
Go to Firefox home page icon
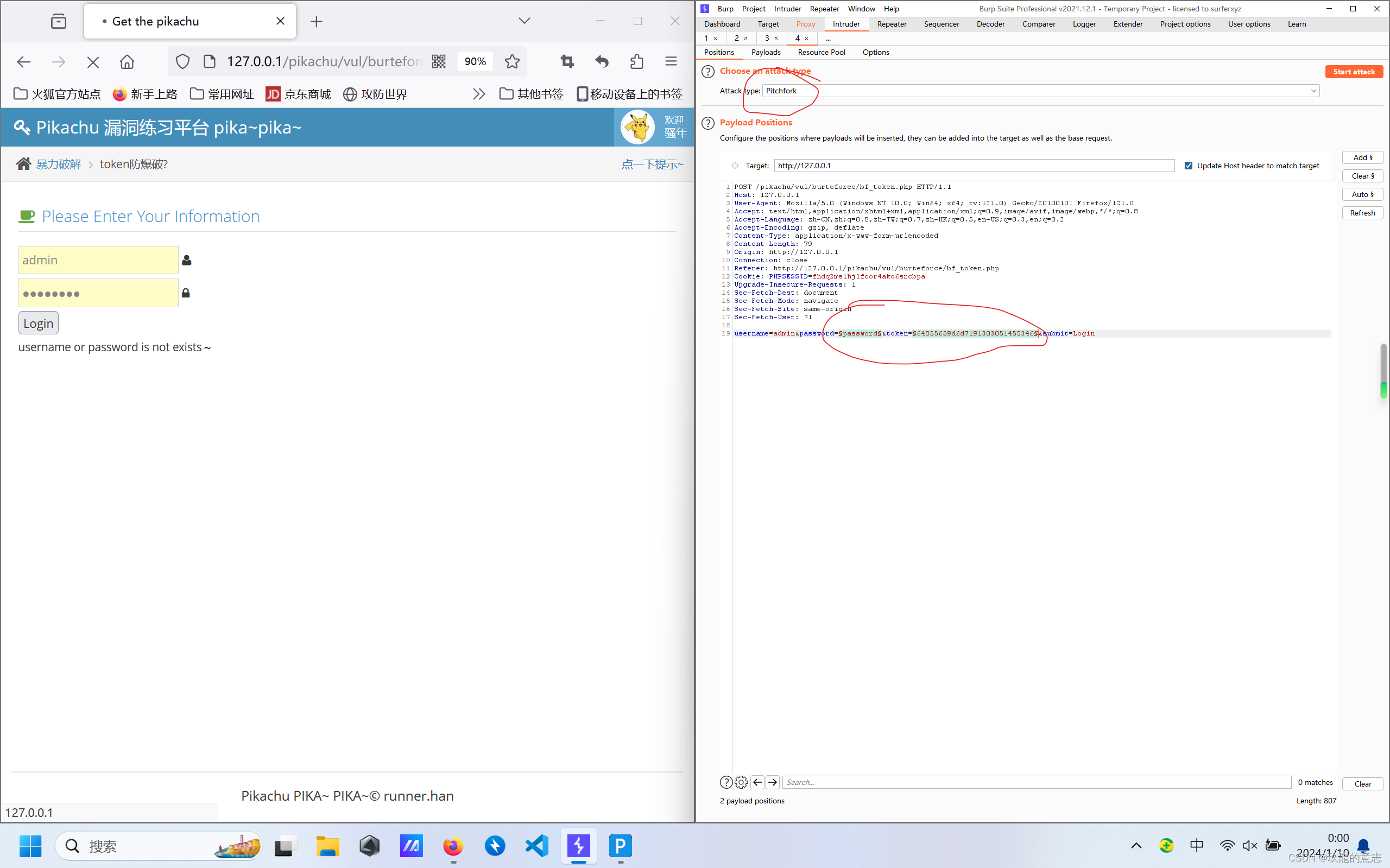pyautogui.click(x=127, y=61)
